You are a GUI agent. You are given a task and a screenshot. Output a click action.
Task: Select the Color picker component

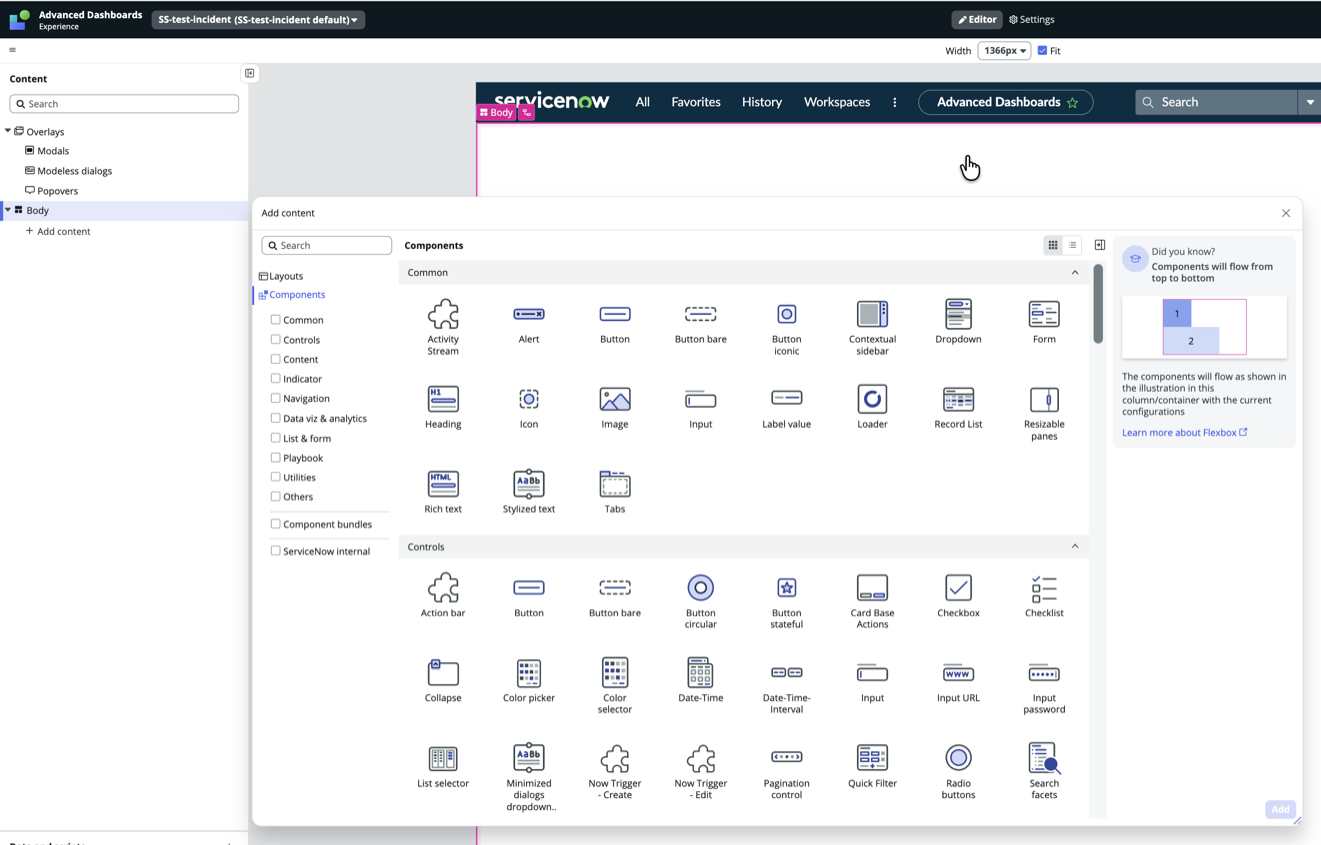tap(529, 680)
